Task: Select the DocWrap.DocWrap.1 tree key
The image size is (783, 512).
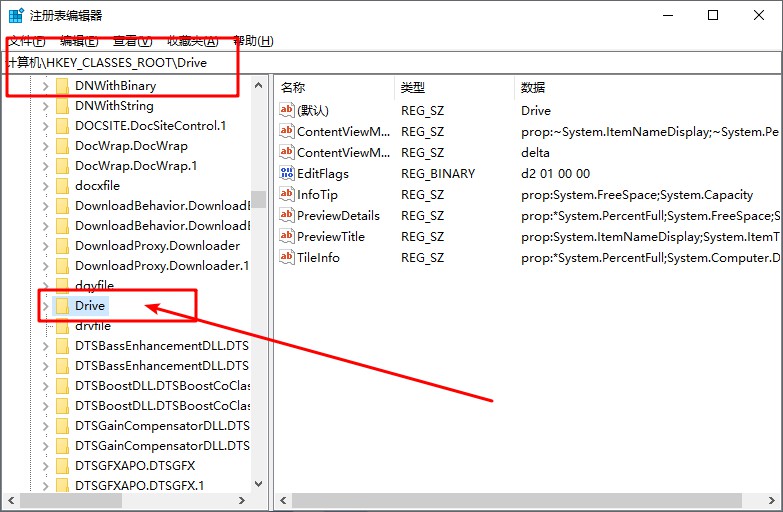Action: pyautogui.click(x=135, y=166)
